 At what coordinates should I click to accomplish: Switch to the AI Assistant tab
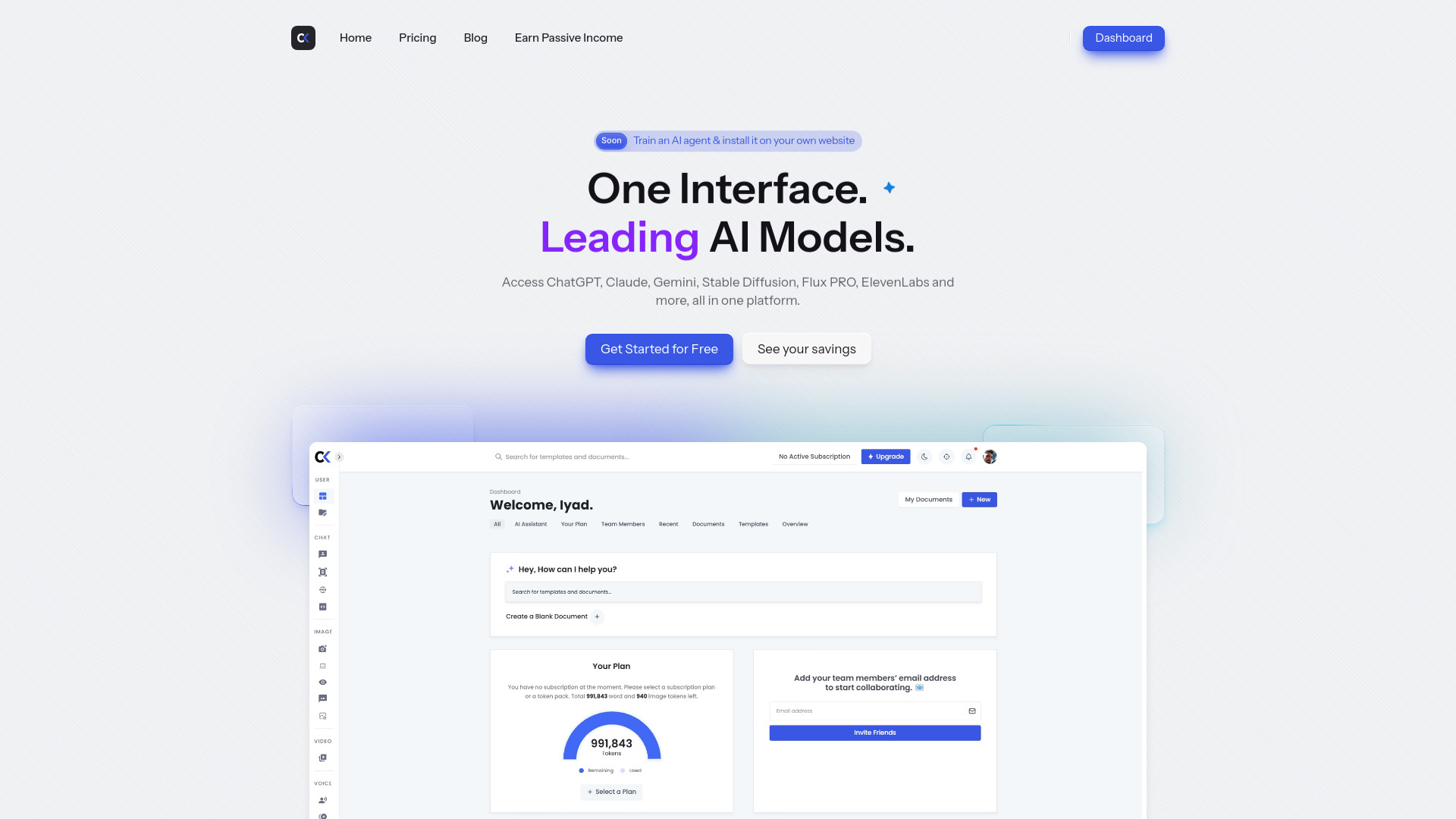pos(530,524)
